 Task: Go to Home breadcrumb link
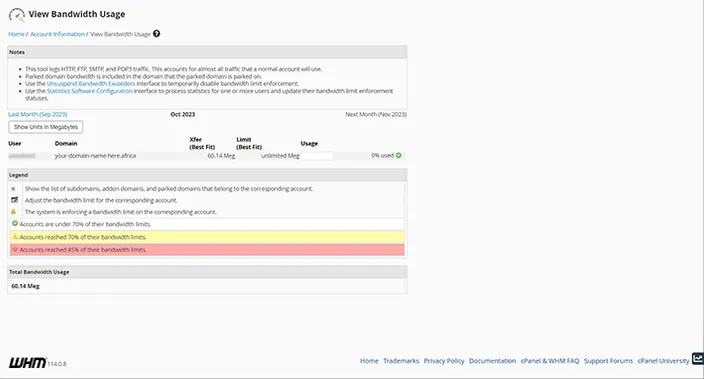[x=16, y=34]
